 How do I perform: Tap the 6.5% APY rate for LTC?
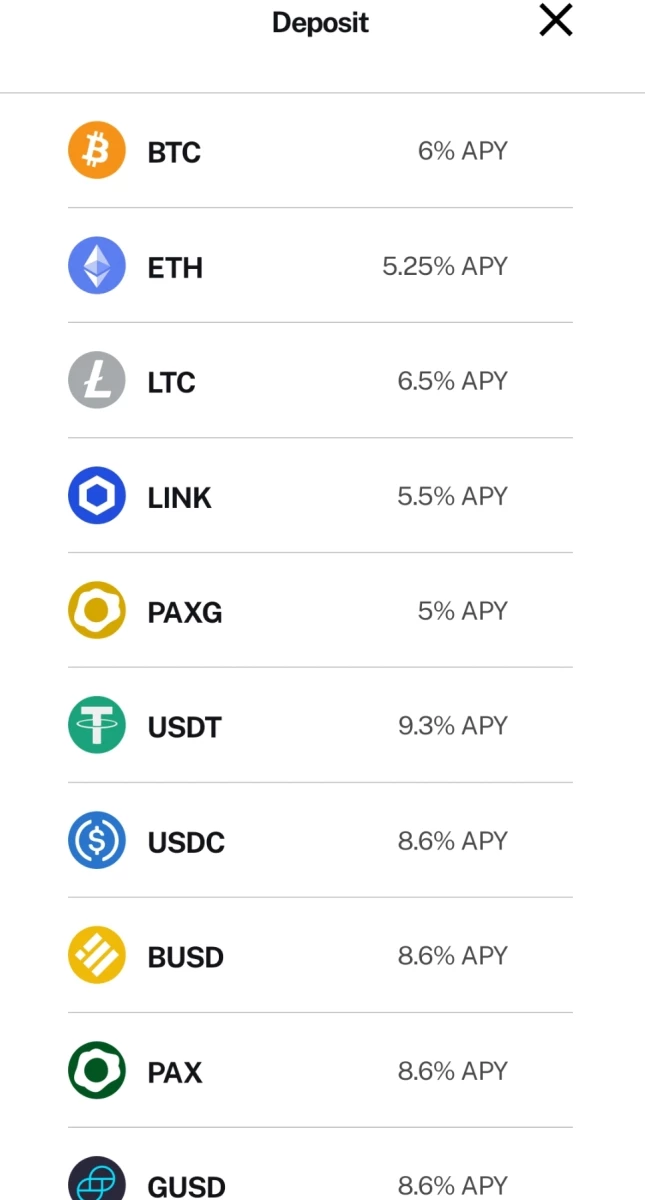453,381
